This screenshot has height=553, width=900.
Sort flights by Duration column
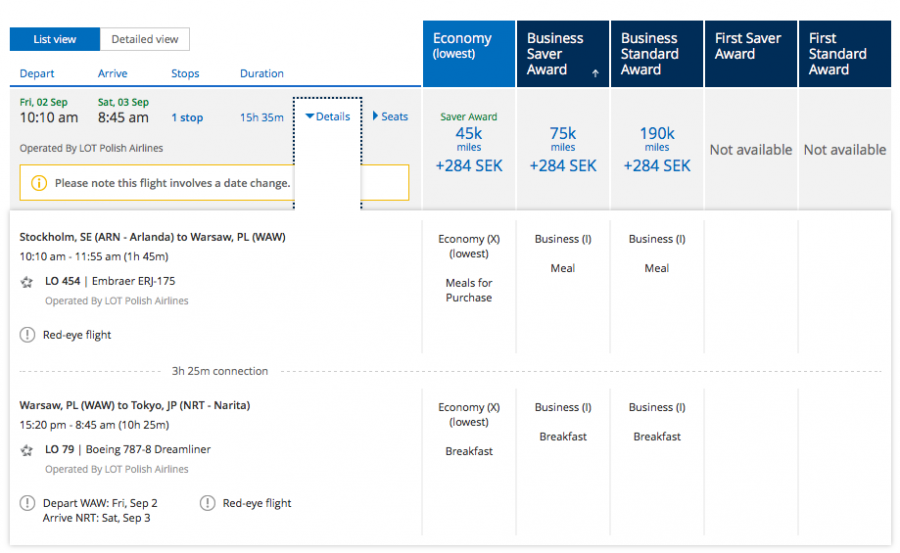261,74
